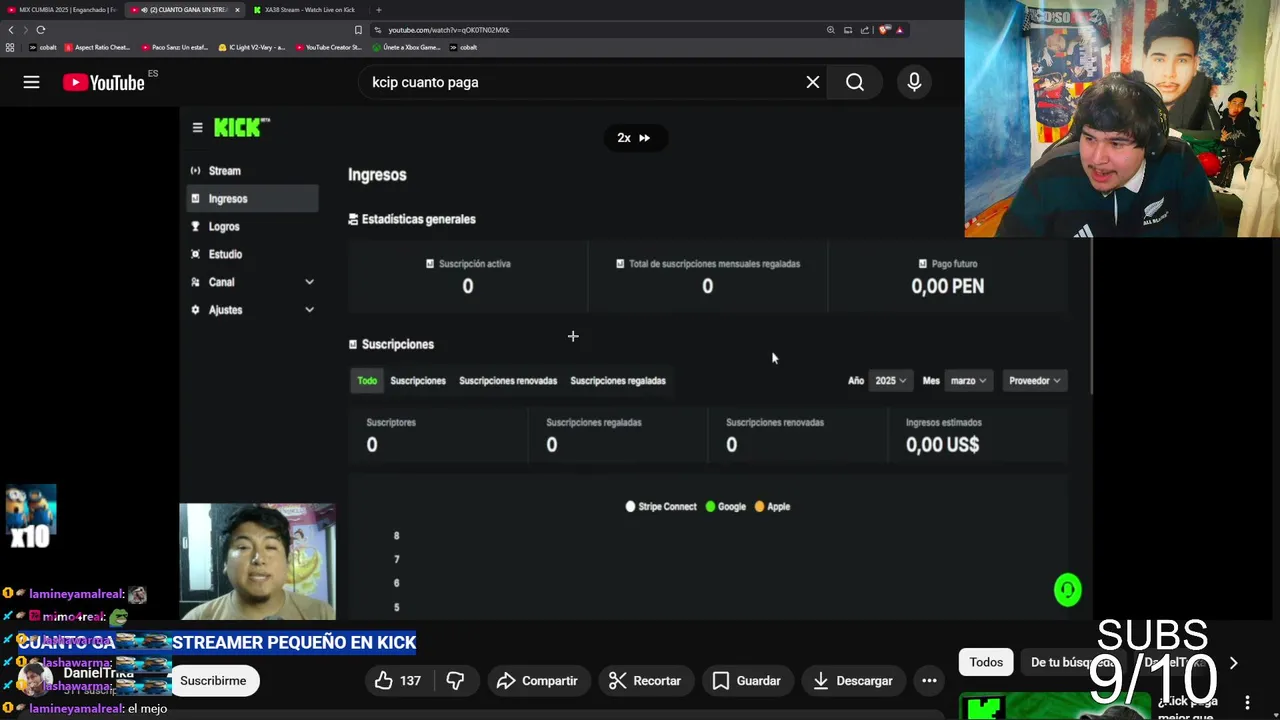Image resolution: width=1280 pixels, height=720 pixels.
Task: Open the apps grid in bookmarks bar
Action: [10, 47]
